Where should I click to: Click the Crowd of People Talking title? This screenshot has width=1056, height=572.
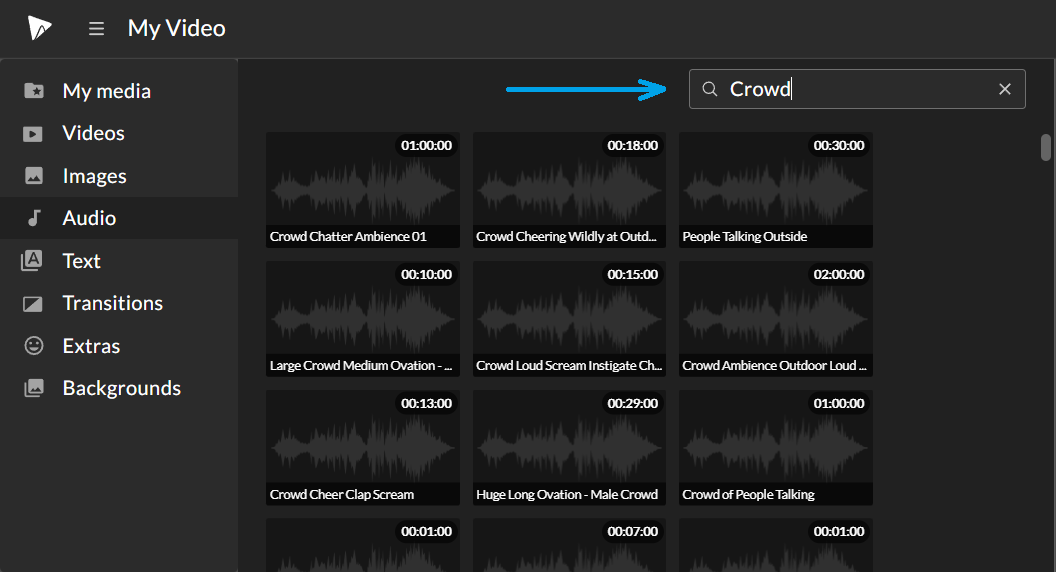tap(748, 495)
